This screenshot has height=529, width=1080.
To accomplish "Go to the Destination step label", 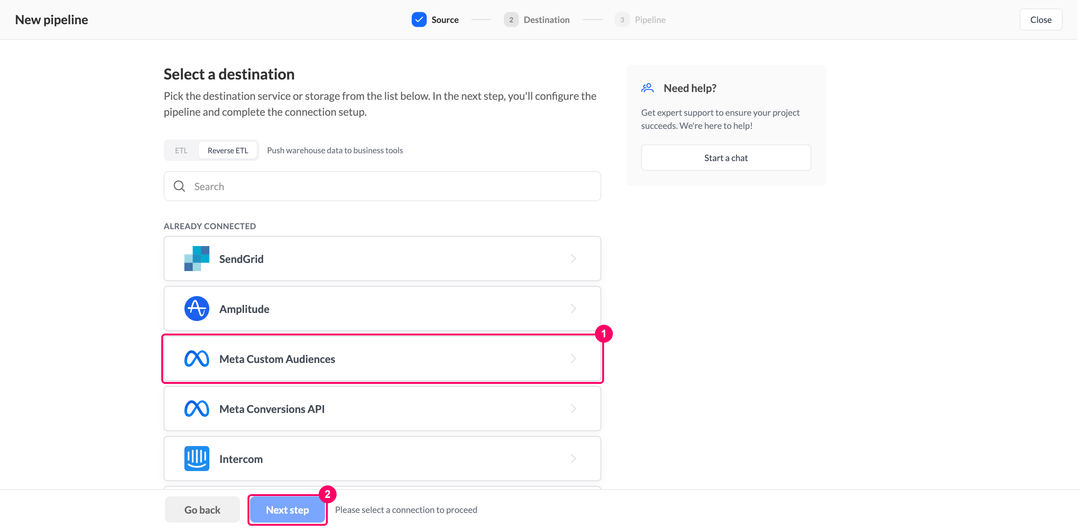I will (x=546, y=20).
